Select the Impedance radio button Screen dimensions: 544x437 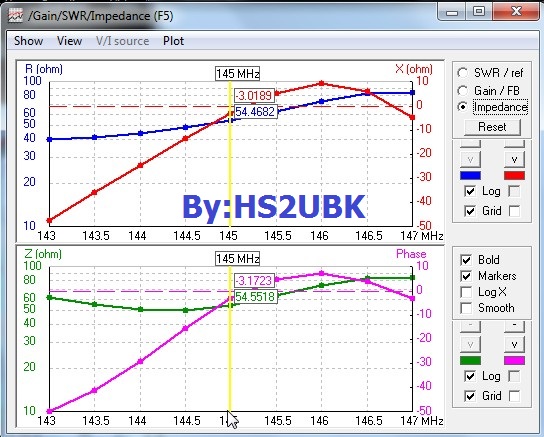[x=462, y=107]
